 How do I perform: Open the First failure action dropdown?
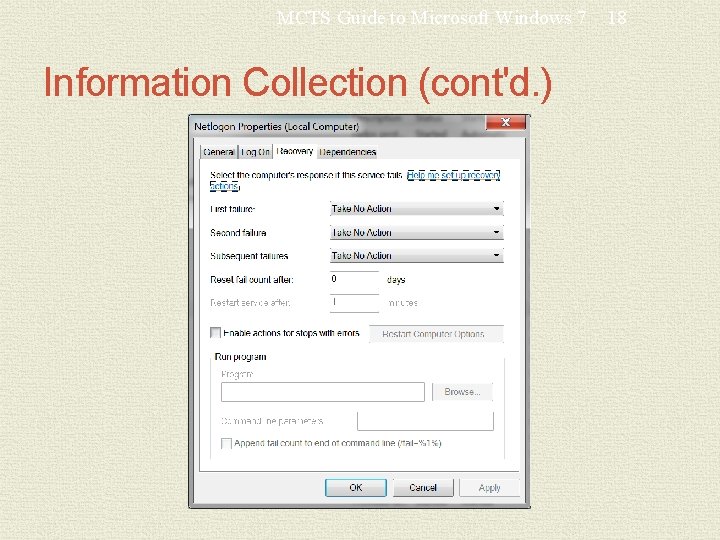[x=416, y=208]
